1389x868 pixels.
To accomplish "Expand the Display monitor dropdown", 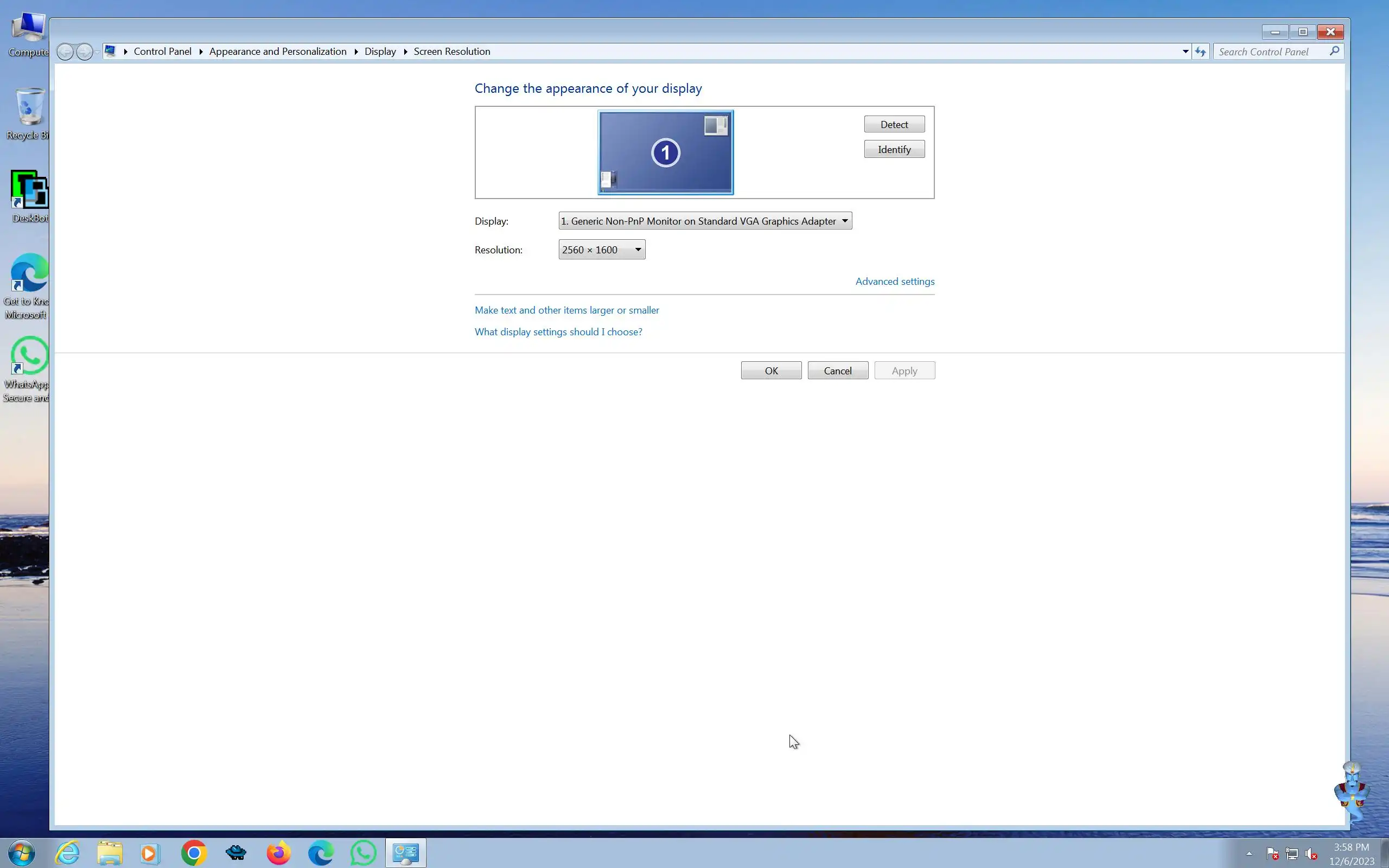I will [x=705, y=221].
